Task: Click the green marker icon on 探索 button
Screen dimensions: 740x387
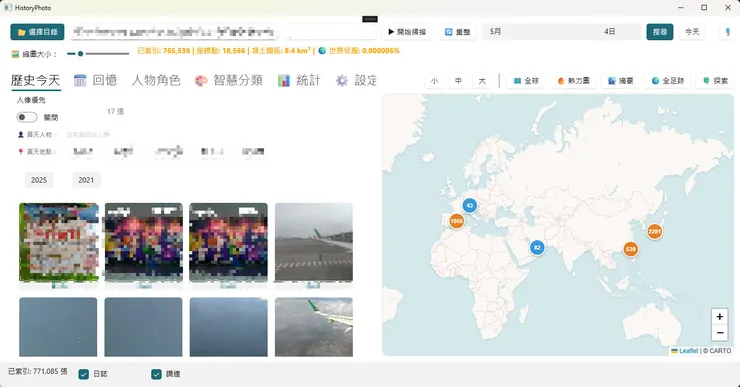Action: click(x=706, y=81)
